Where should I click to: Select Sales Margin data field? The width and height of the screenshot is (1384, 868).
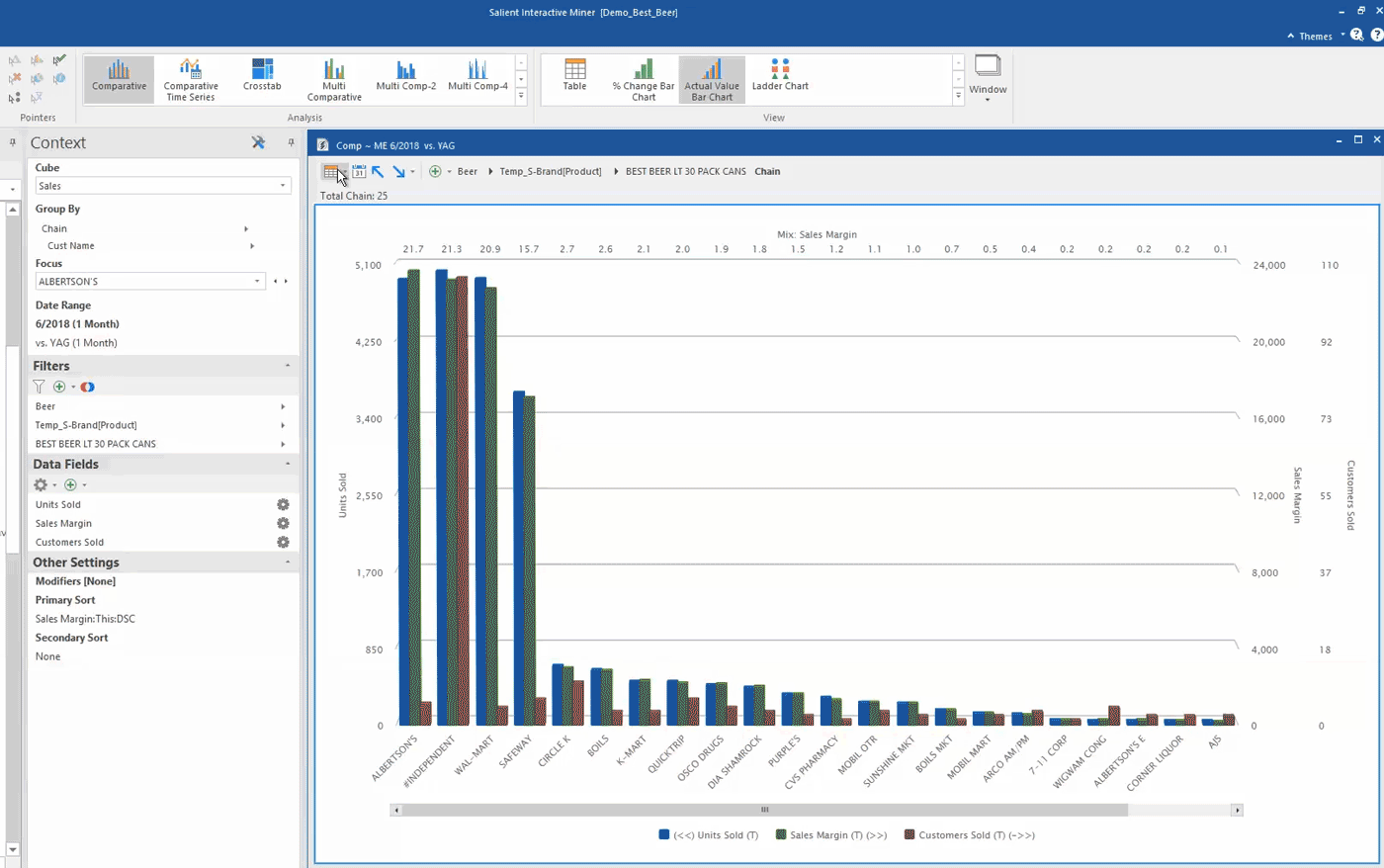(x=63, y=523)
